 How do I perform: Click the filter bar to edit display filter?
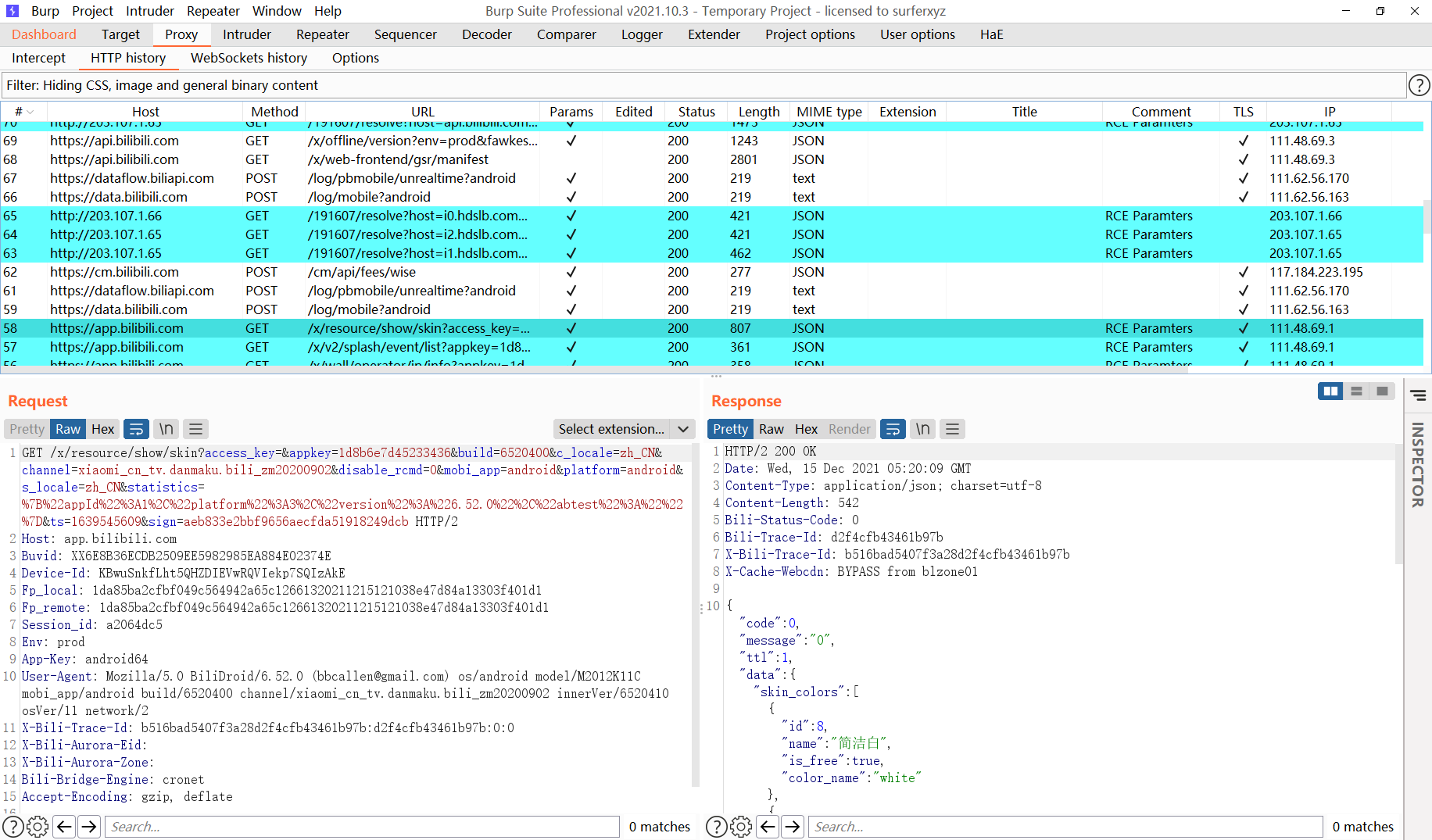pyautogui.click(x=703, y=85)
